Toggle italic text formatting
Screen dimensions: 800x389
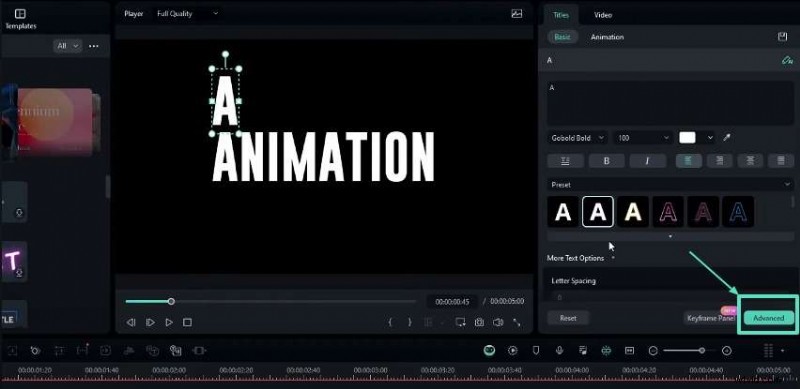coord(647,161)
